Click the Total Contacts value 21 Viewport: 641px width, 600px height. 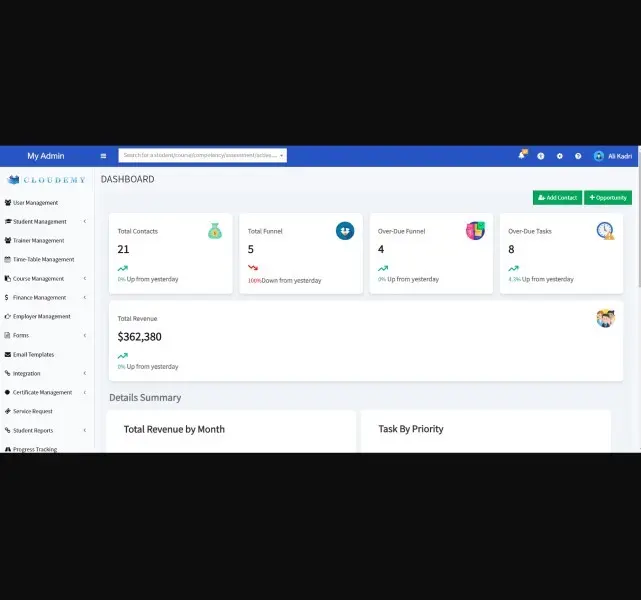[123, 249]
